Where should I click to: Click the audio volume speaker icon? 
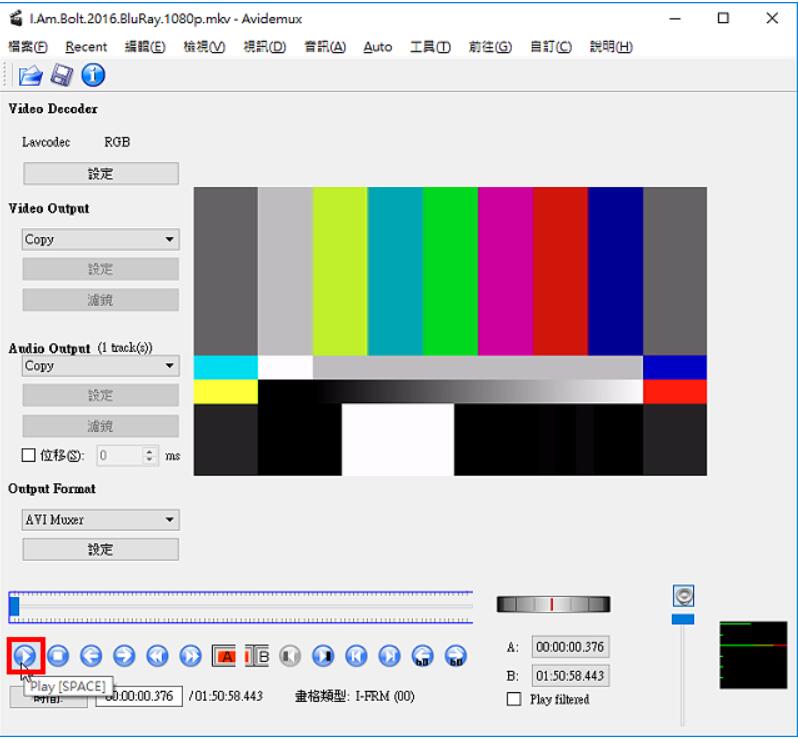(683, 595)
